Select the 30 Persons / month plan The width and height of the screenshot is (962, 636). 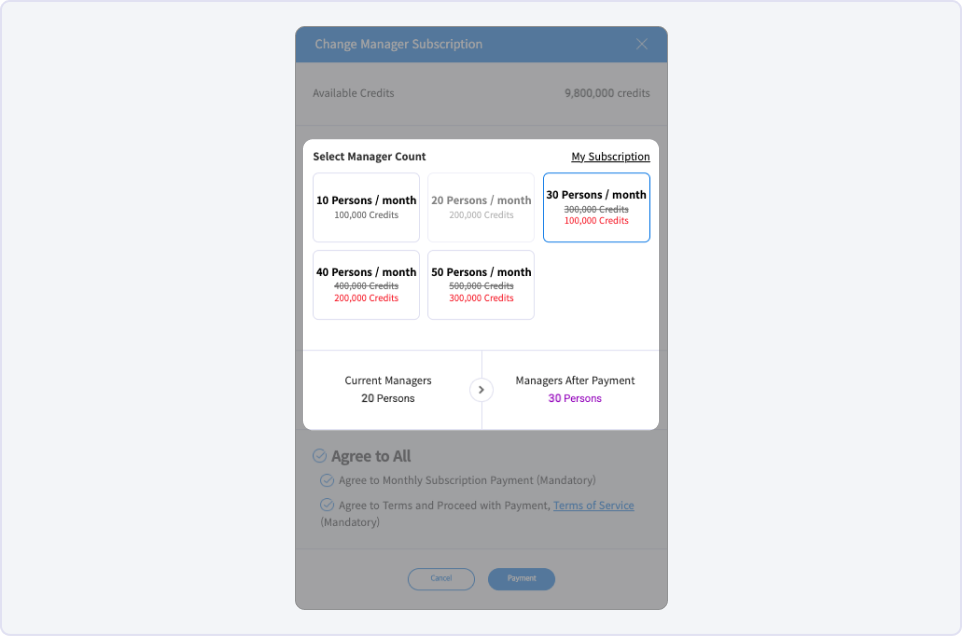(596, 207)
